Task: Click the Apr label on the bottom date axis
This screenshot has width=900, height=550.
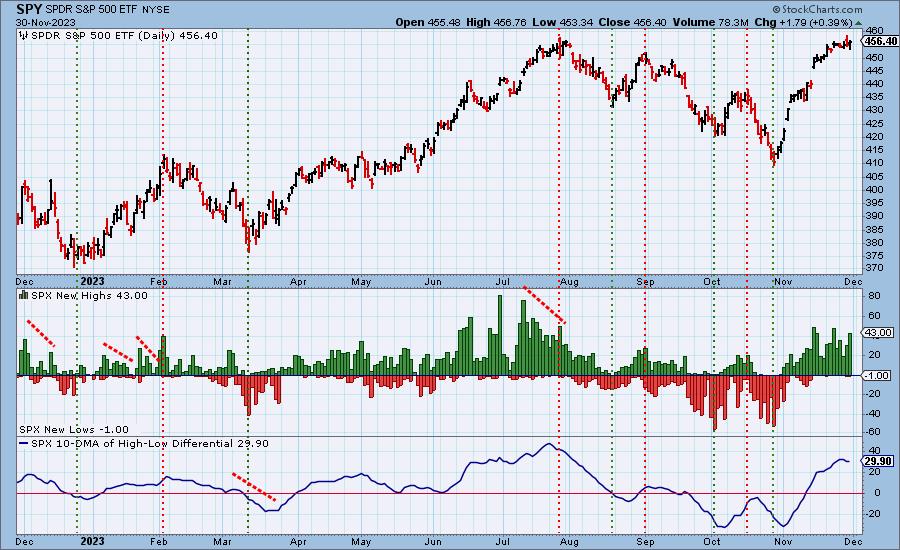Action: click(x=298, y=541)
